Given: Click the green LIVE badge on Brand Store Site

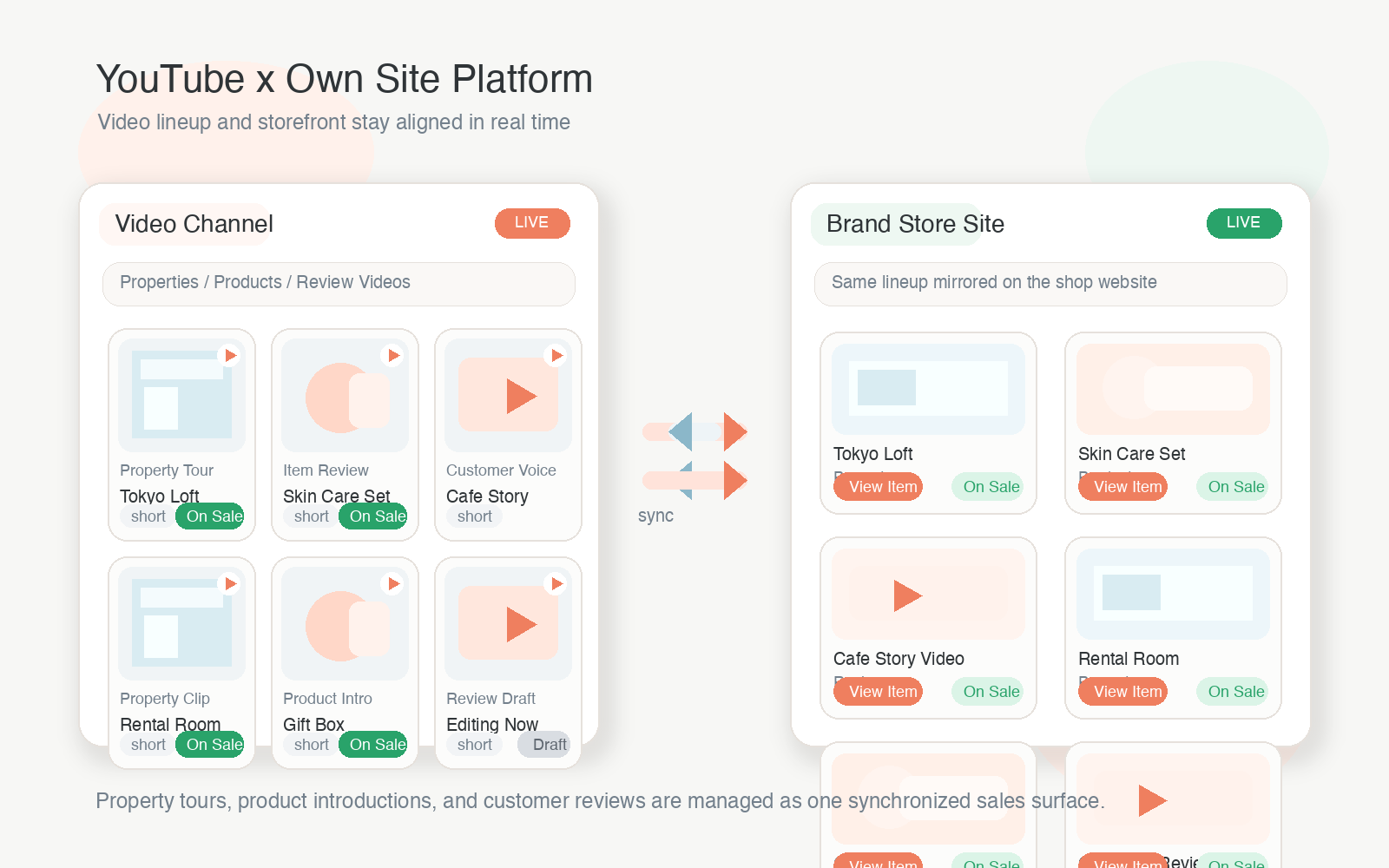Looking at the screenshot, I should tap(1244, 223).
